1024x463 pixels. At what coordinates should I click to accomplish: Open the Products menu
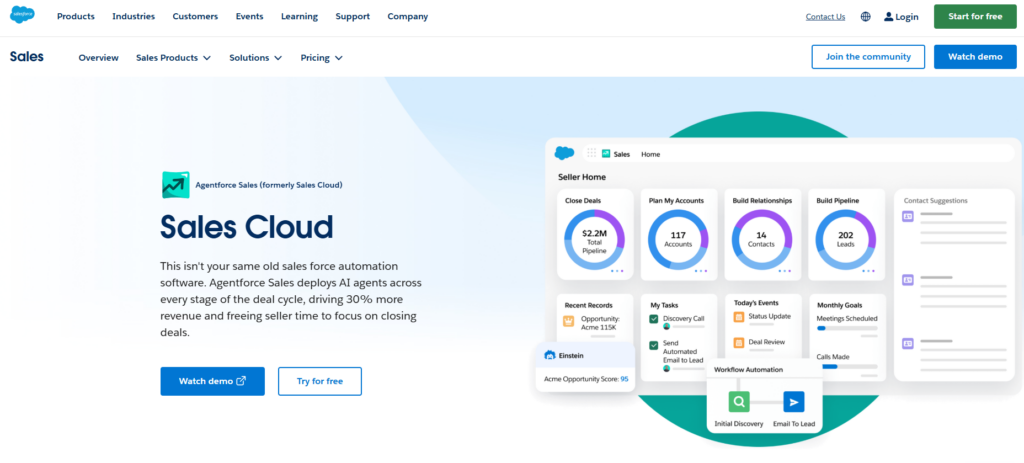click(x=76, y=16)
